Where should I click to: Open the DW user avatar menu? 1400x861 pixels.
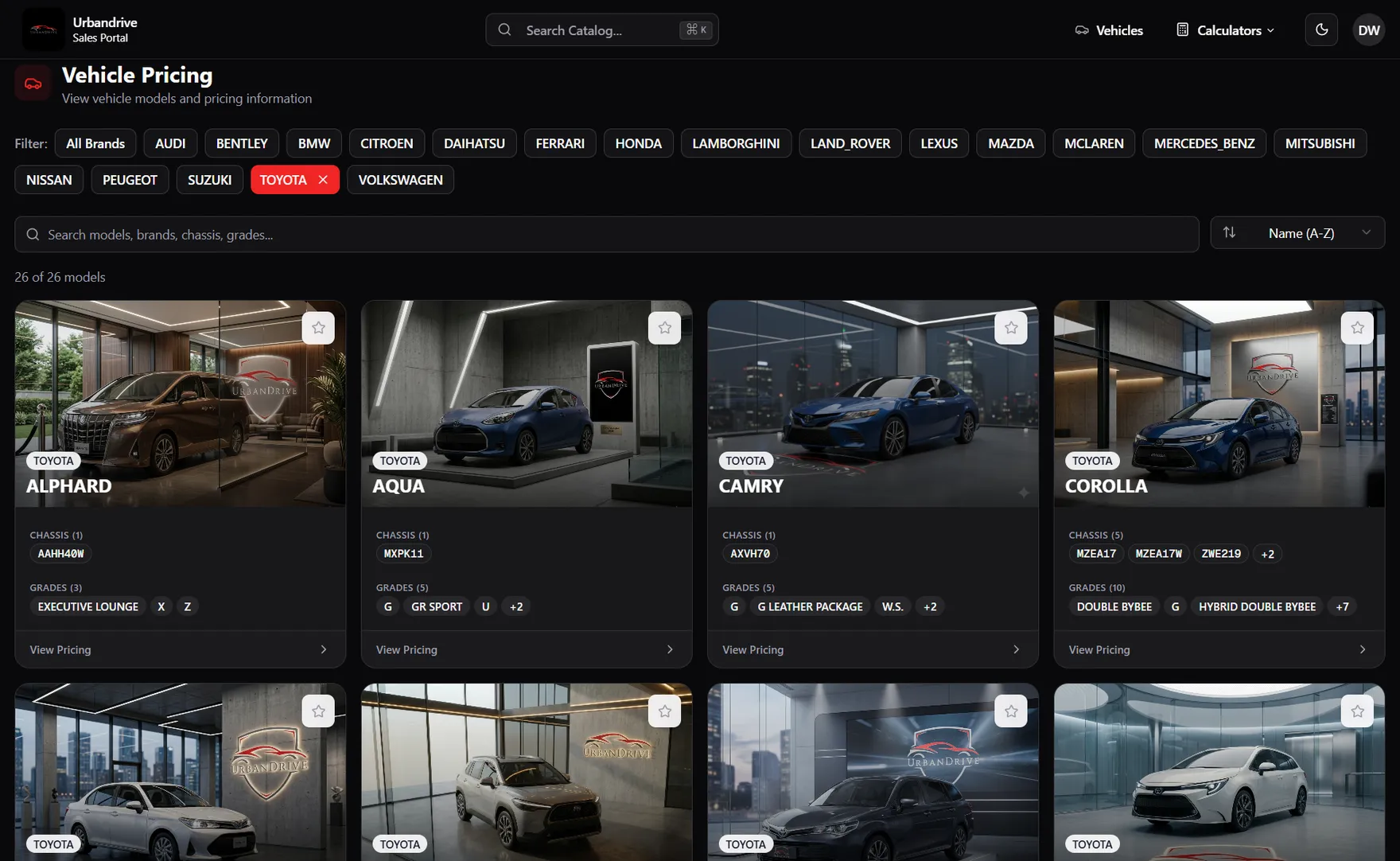(1368, 29)
